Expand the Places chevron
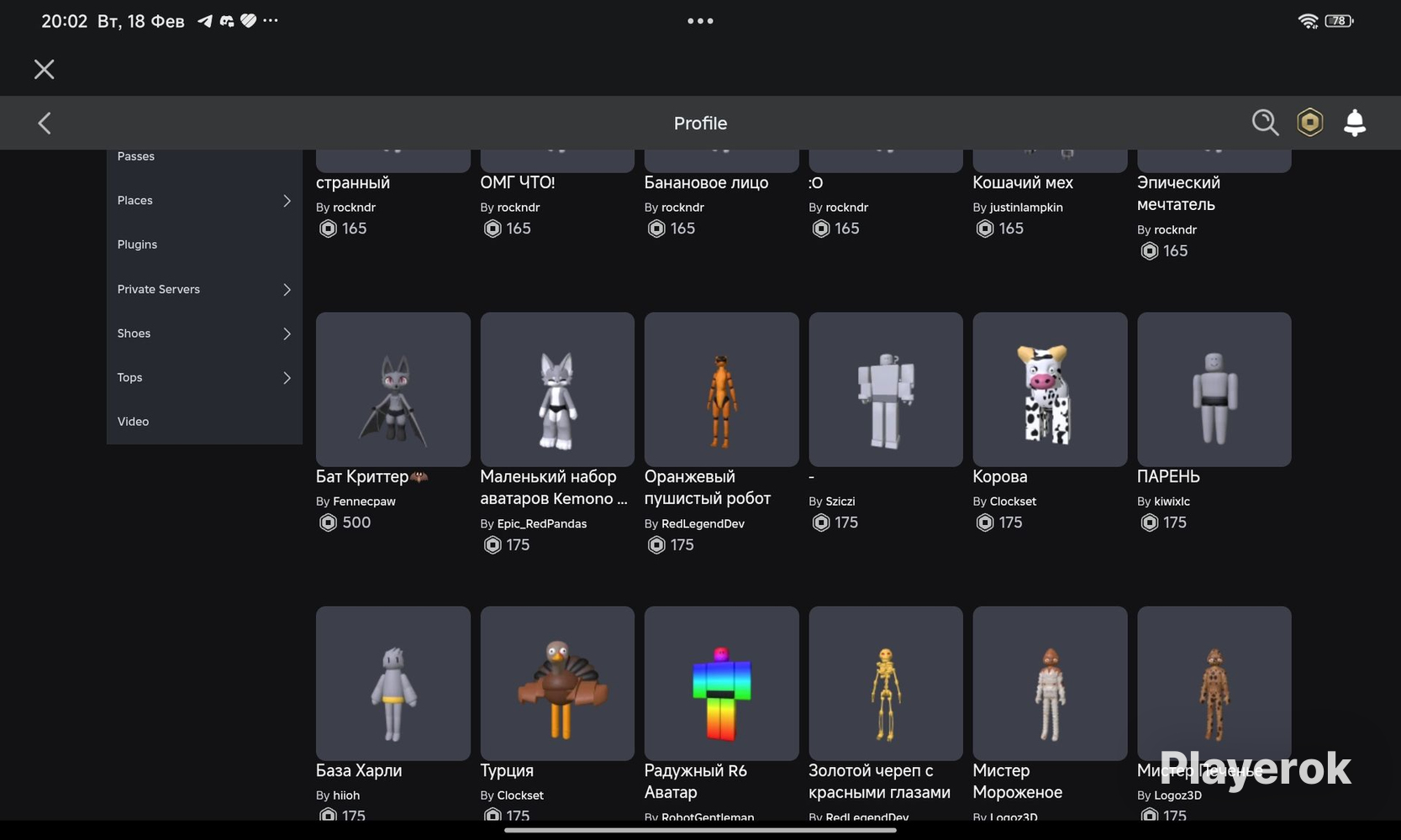The image size is (1401, 840). click(287, 201)
